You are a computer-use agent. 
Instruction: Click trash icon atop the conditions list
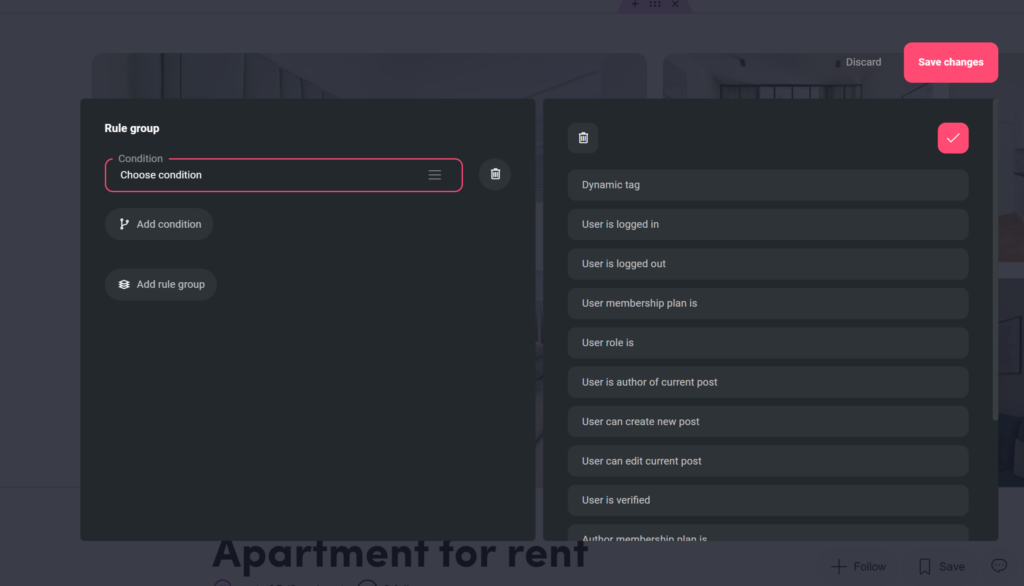point(583,138)
